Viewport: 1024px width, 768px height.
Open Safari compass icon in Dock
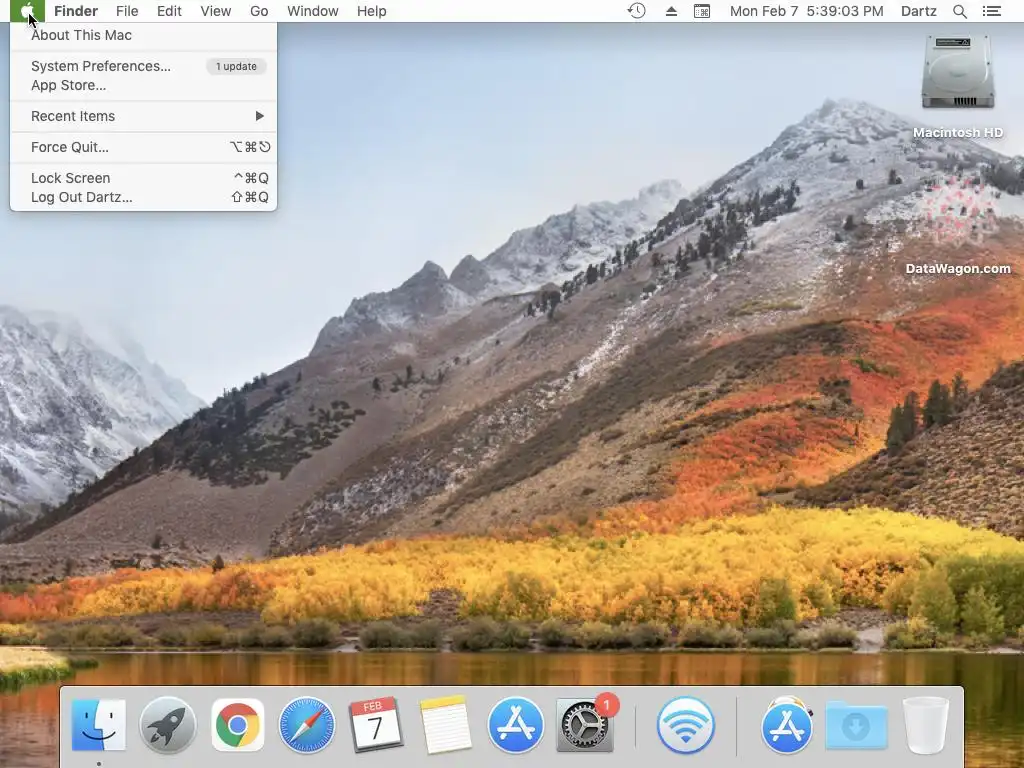307,725
